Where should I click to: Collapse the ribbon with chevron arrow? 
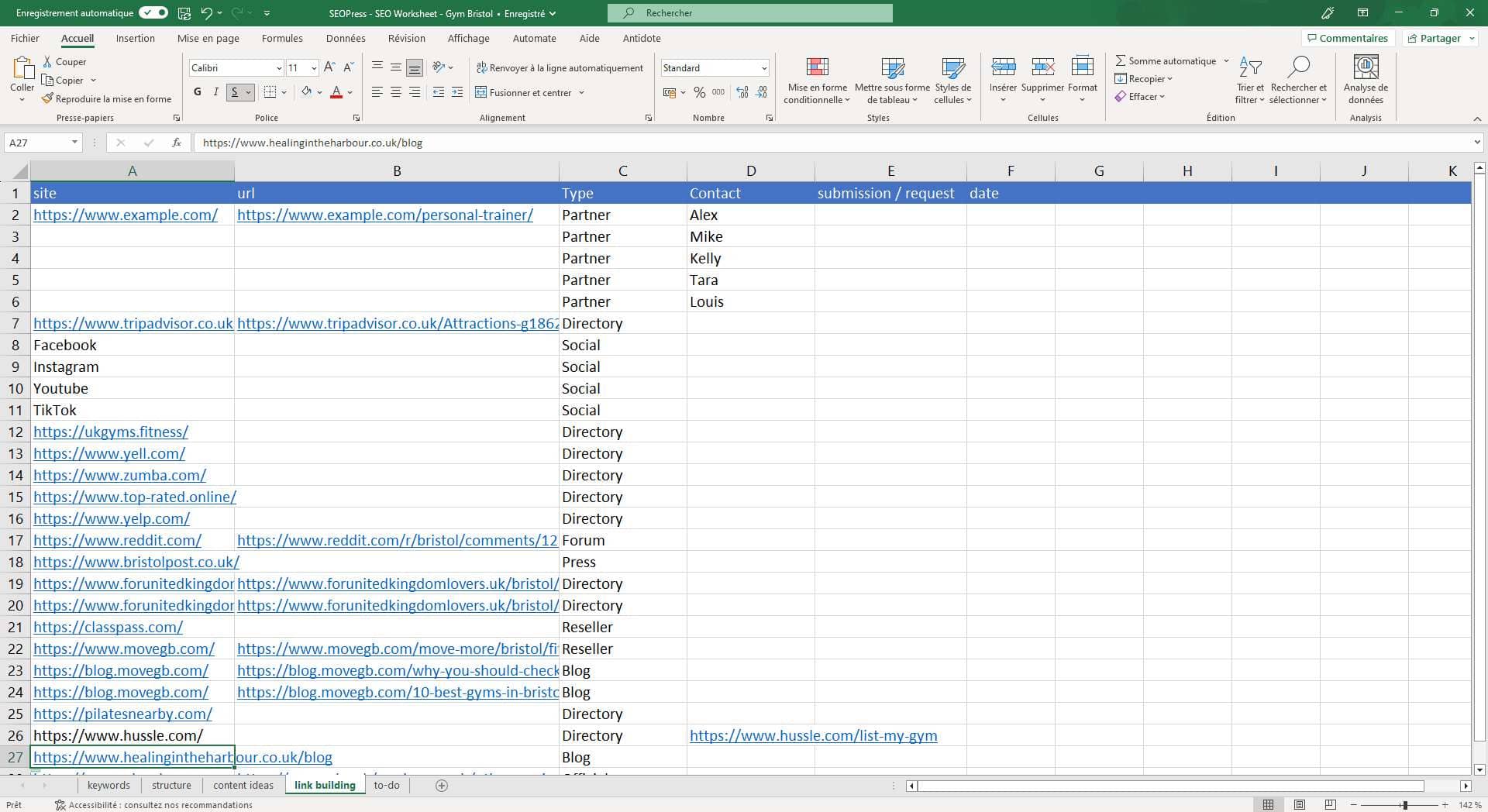(x=1477, y=119)
